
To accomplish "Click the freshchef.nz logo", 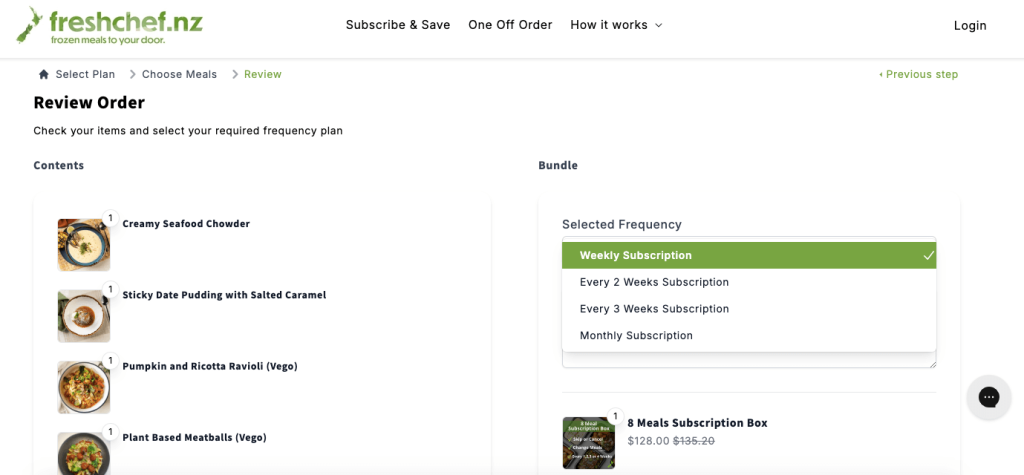I will pos(110,26).
